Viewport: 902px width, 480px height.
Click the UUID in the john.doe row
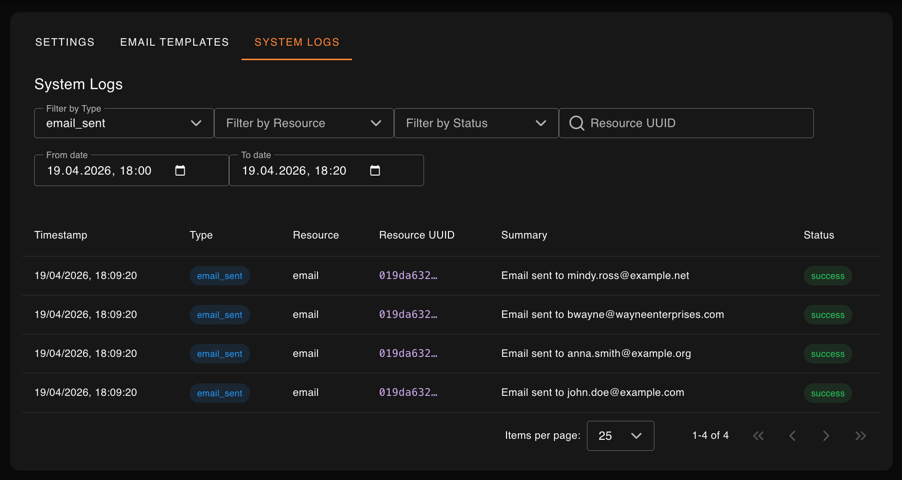(408, 393)
